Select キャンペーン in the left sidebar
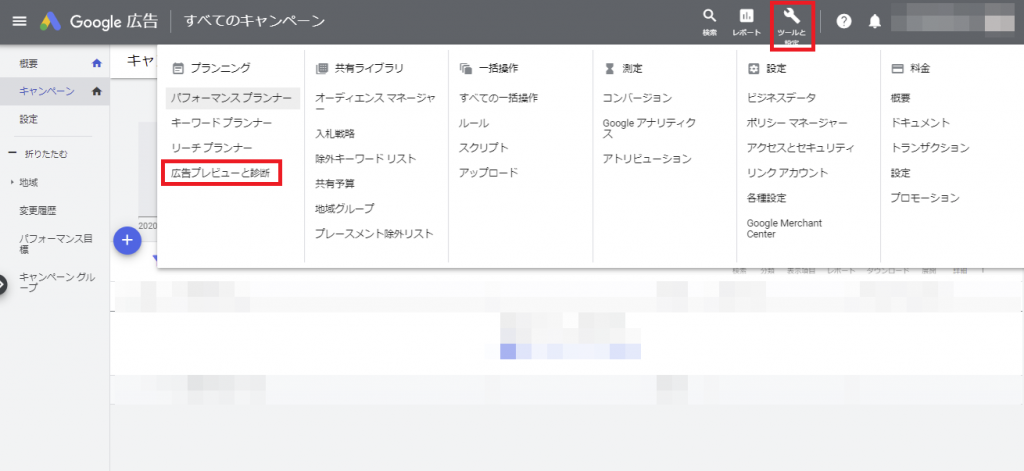1024x471 pixels. click(x=46, y=91)
